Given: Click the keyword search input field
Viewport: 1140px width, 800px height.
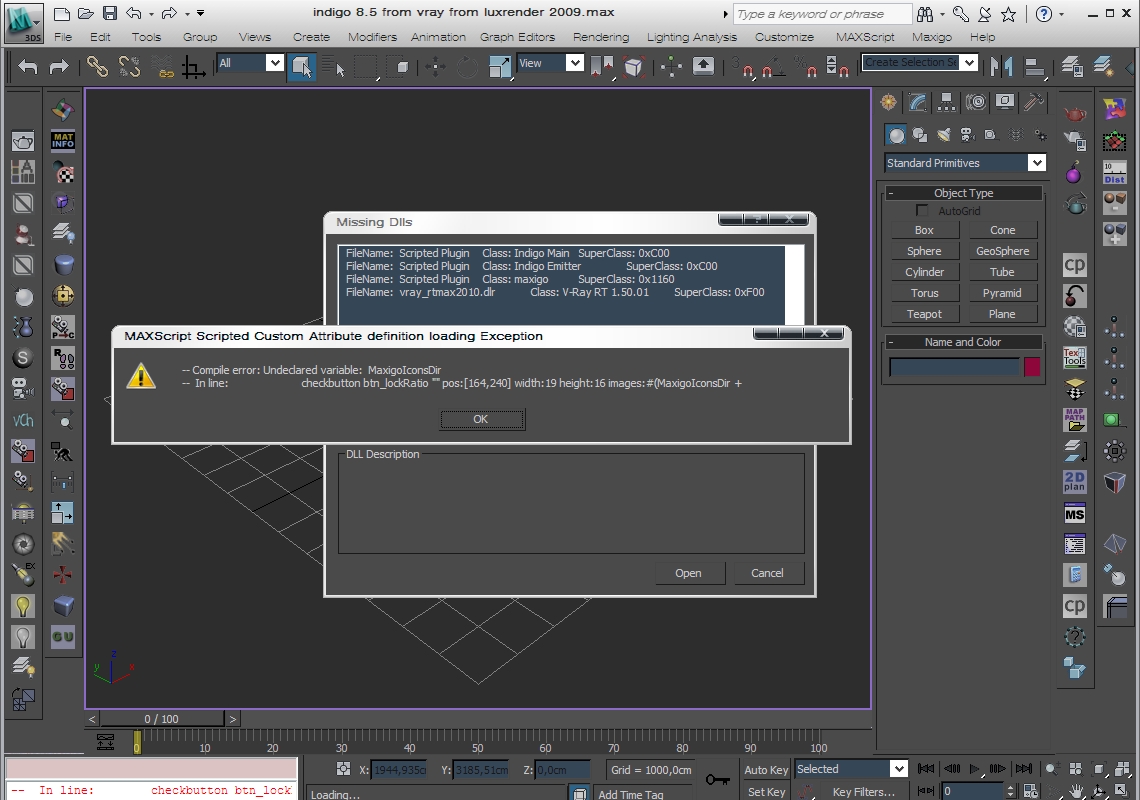Looking at the screenshot, I should pyautogui.click(x=822, y=14).
